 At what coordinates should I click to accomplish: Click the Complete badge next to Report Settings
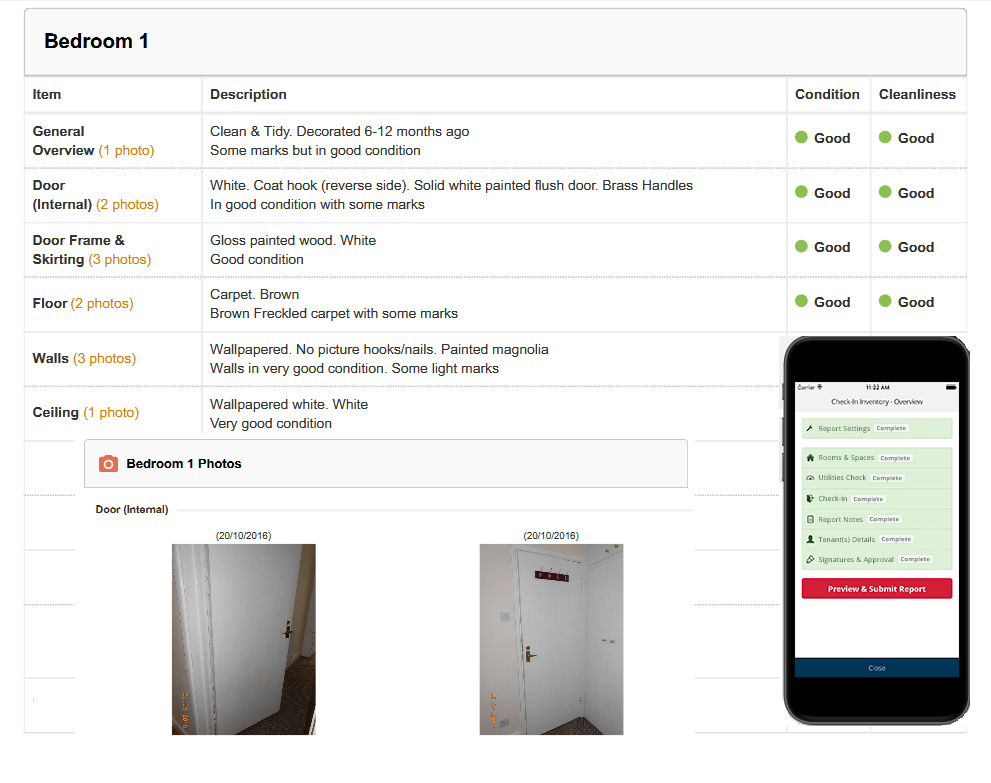[892, 429]
